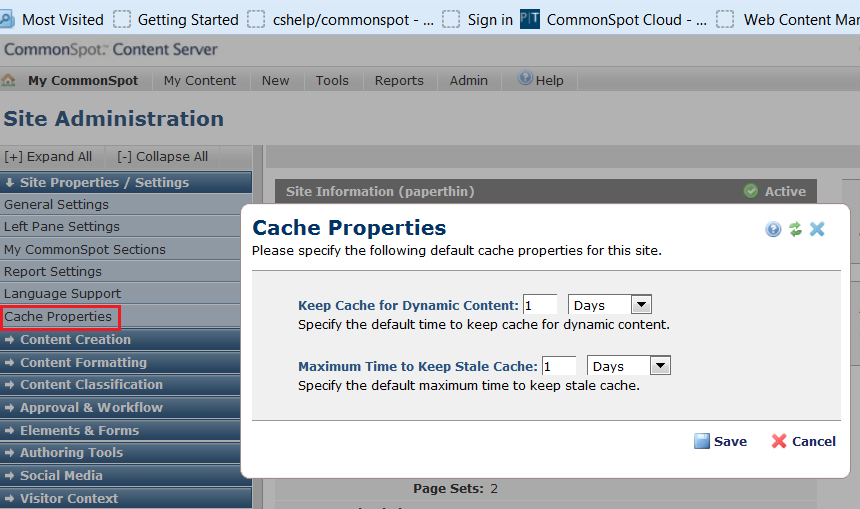Click the help icon in Cache Properties dialog
Screen dimensions: 860x509
click(773, 229)
